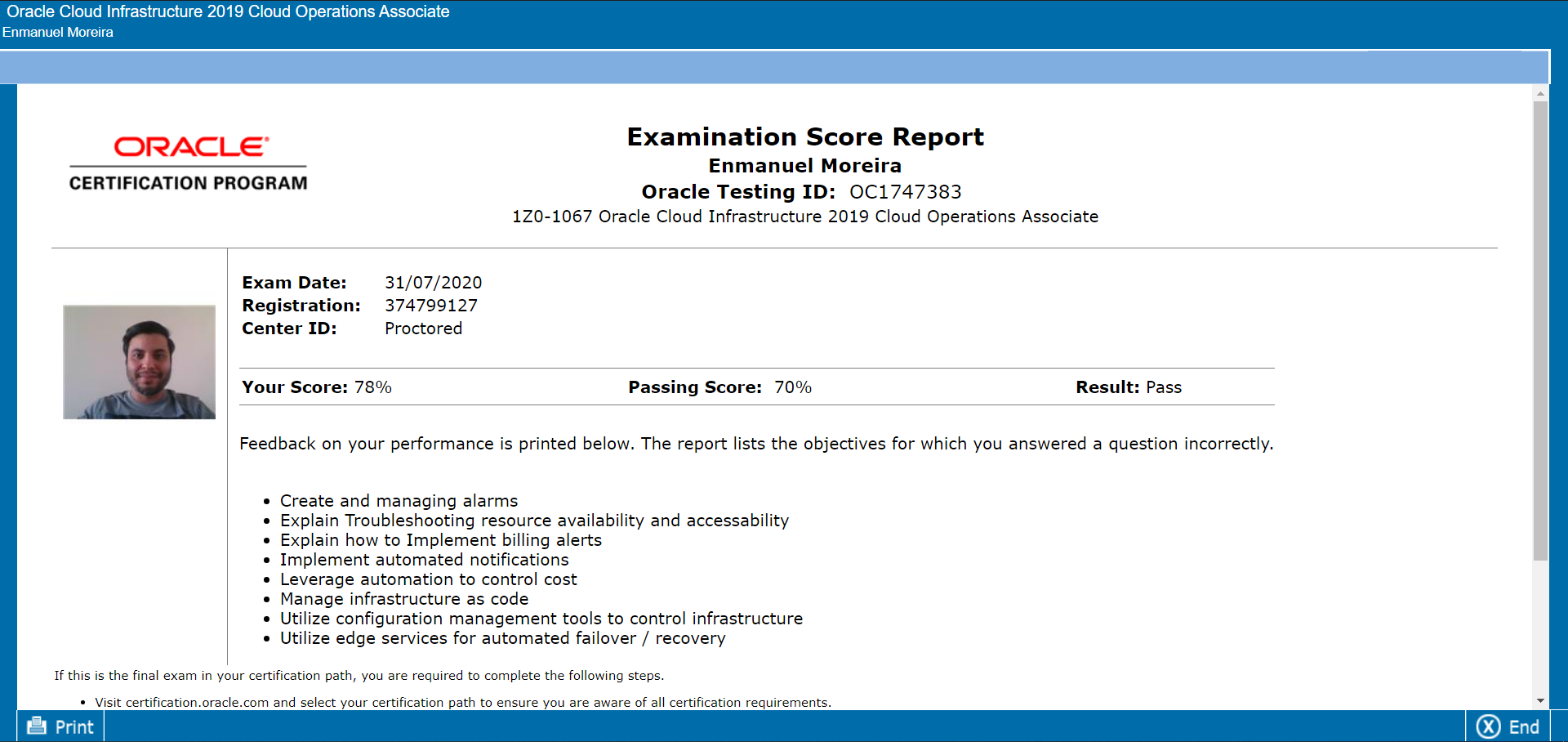Click the candidate photo thumbnail
Image resolution: width=1568 pixels, height=742 pixels.
point(140,362)
